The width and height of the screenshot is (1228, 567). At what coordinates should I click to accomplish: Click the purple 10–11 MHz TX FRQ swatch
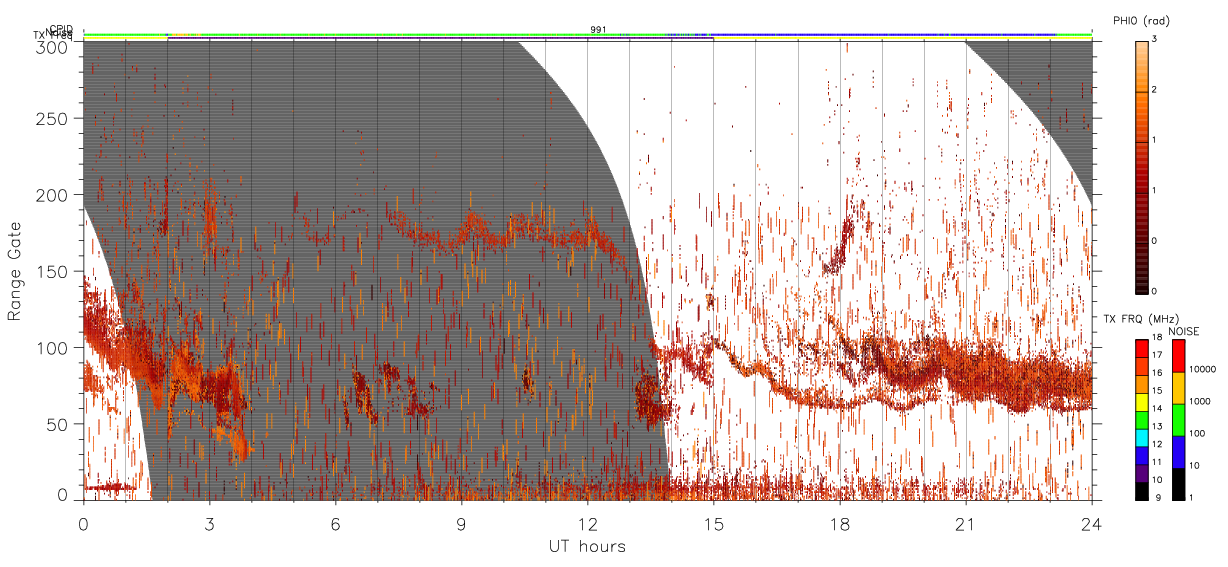[1141, 473]
